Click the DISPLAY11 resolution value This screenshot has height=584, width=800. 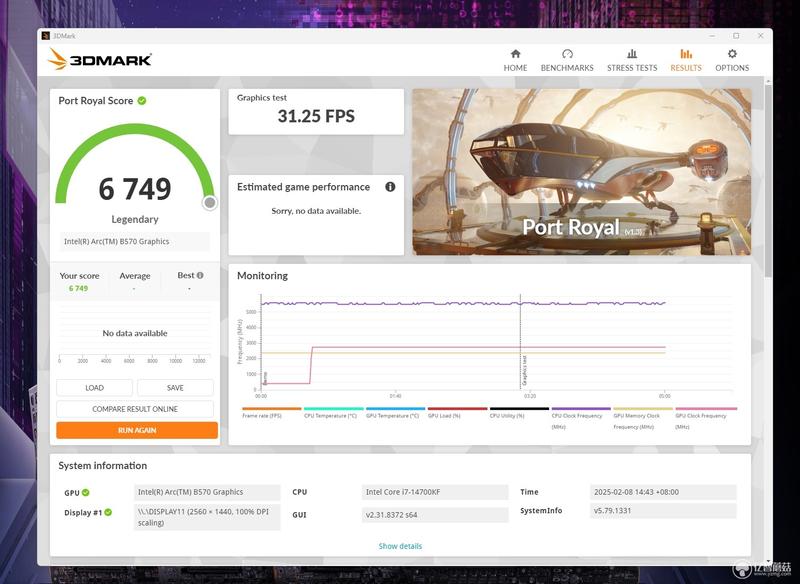[207, 517]
